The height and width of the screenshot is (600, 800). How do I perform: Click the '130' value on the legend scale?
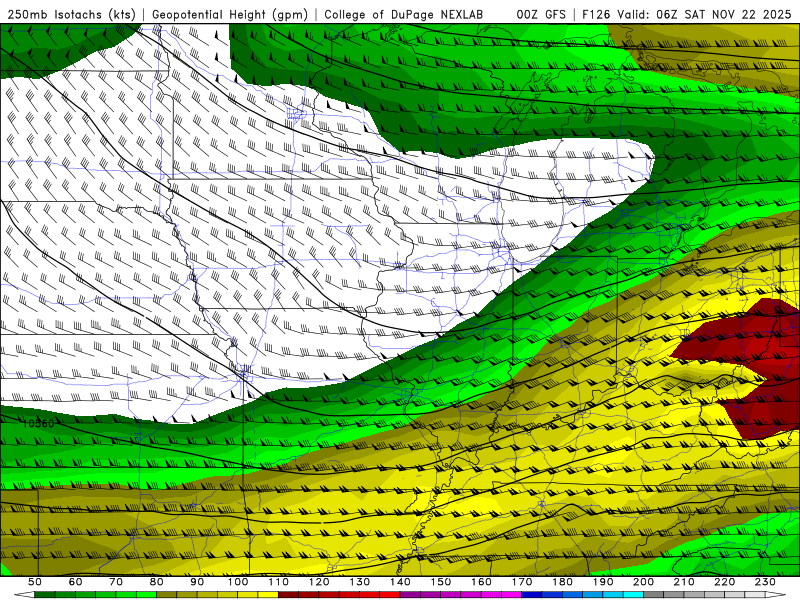click(x=360, y=582)
